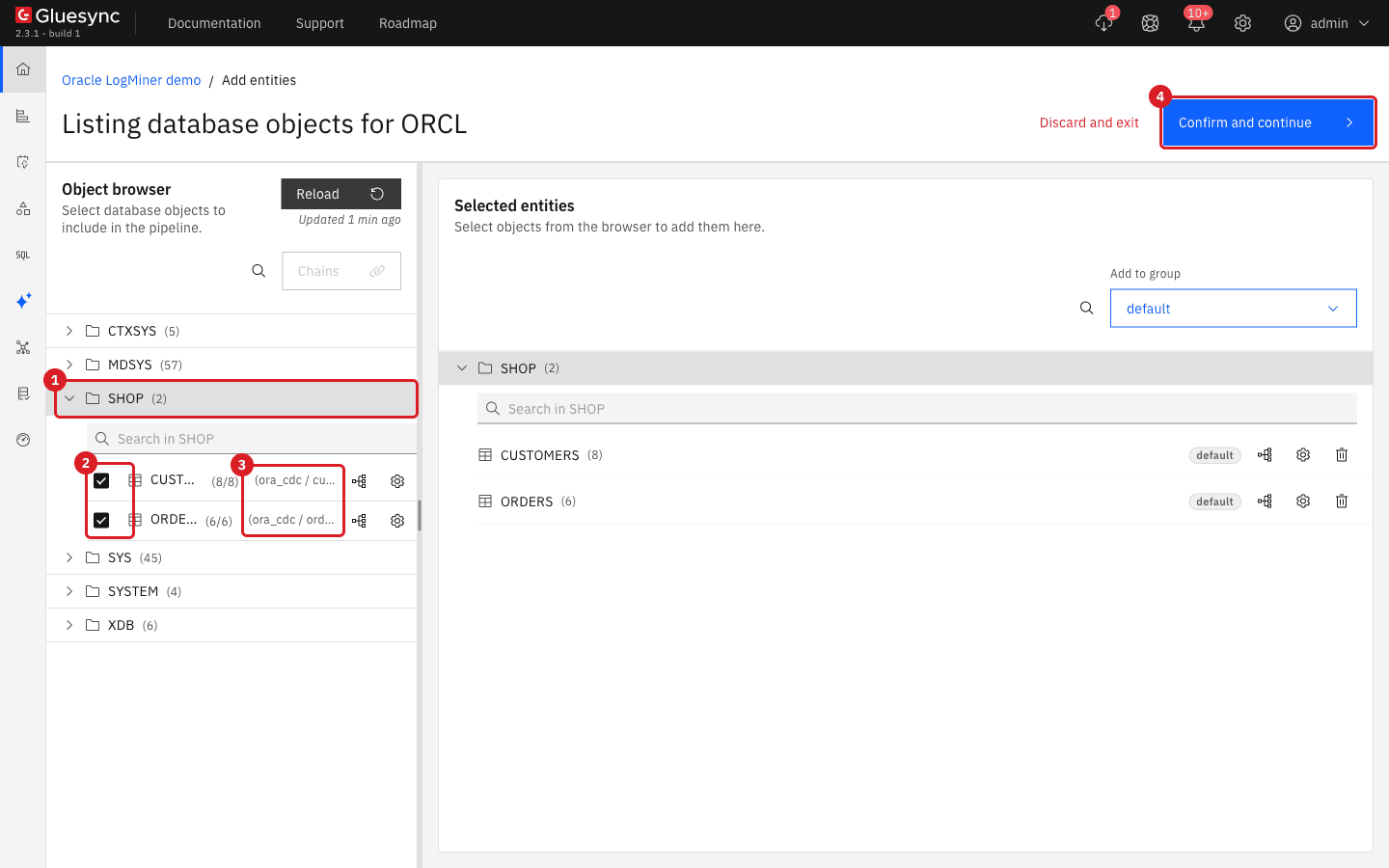Open settings gear for selected CUSTOMERS entity
Screen dimensions: 1389x868
(x=1303, y=455)
